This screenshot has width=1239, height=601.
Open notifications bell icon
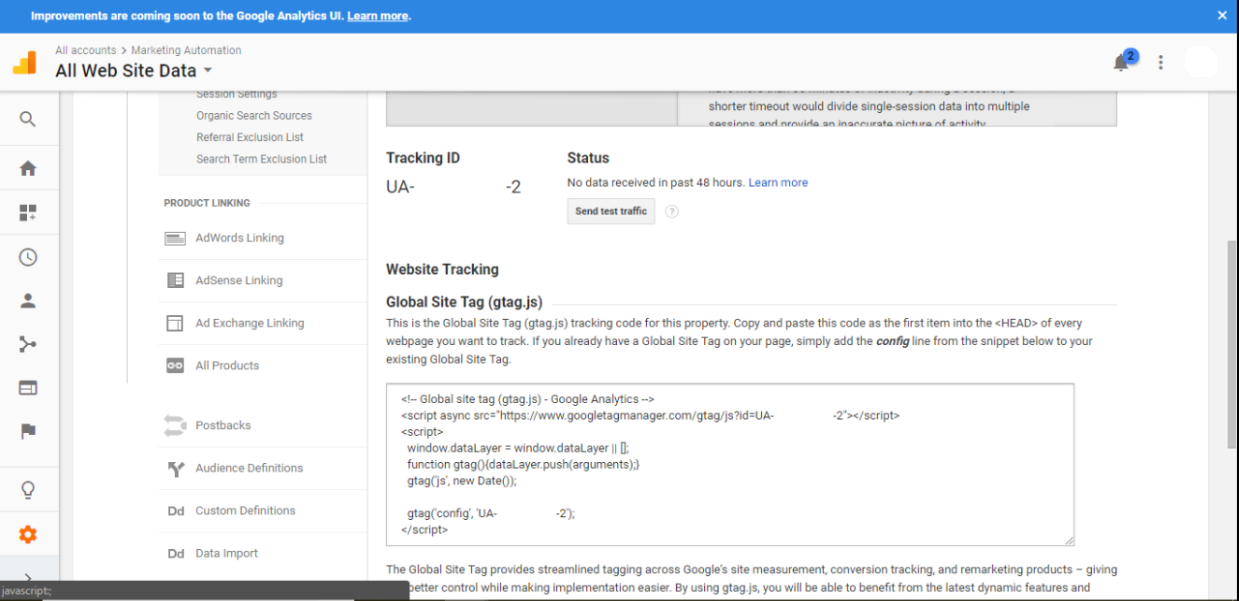pos(1122,62)
